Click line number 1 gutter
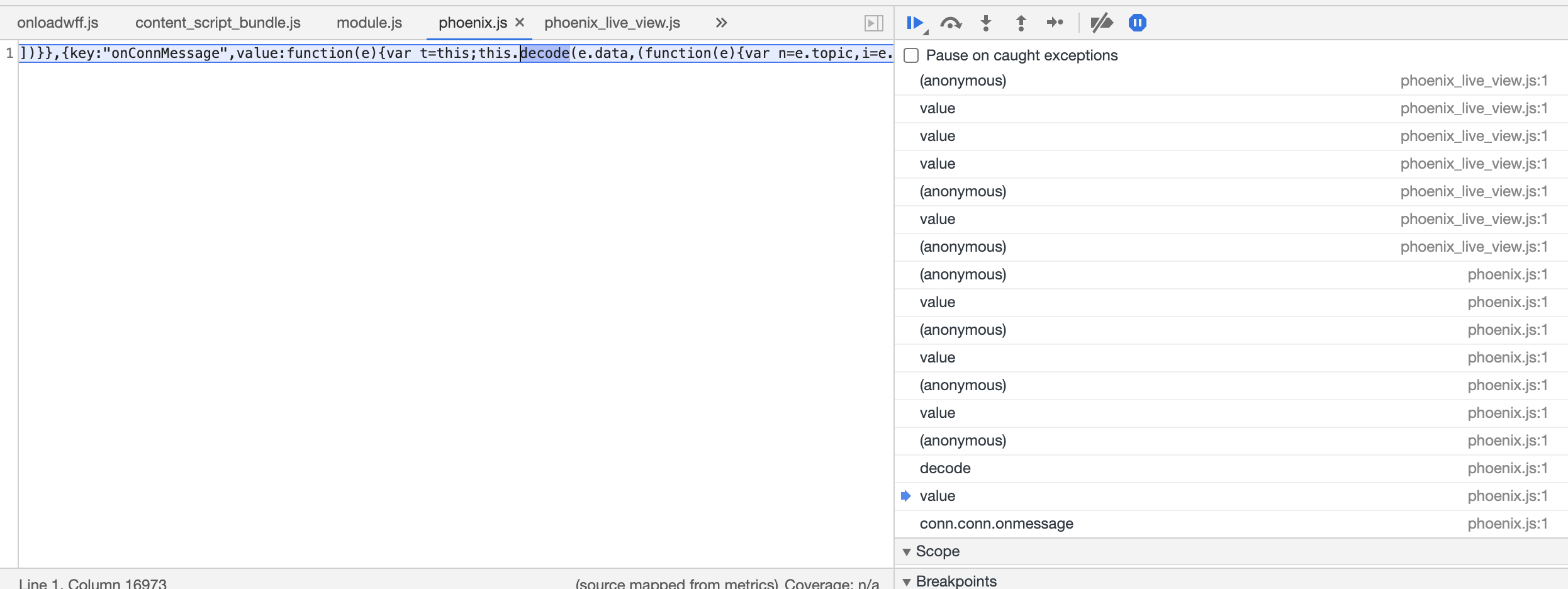The height and width of the screenshot is (589, 1568). tap(9, 53)
